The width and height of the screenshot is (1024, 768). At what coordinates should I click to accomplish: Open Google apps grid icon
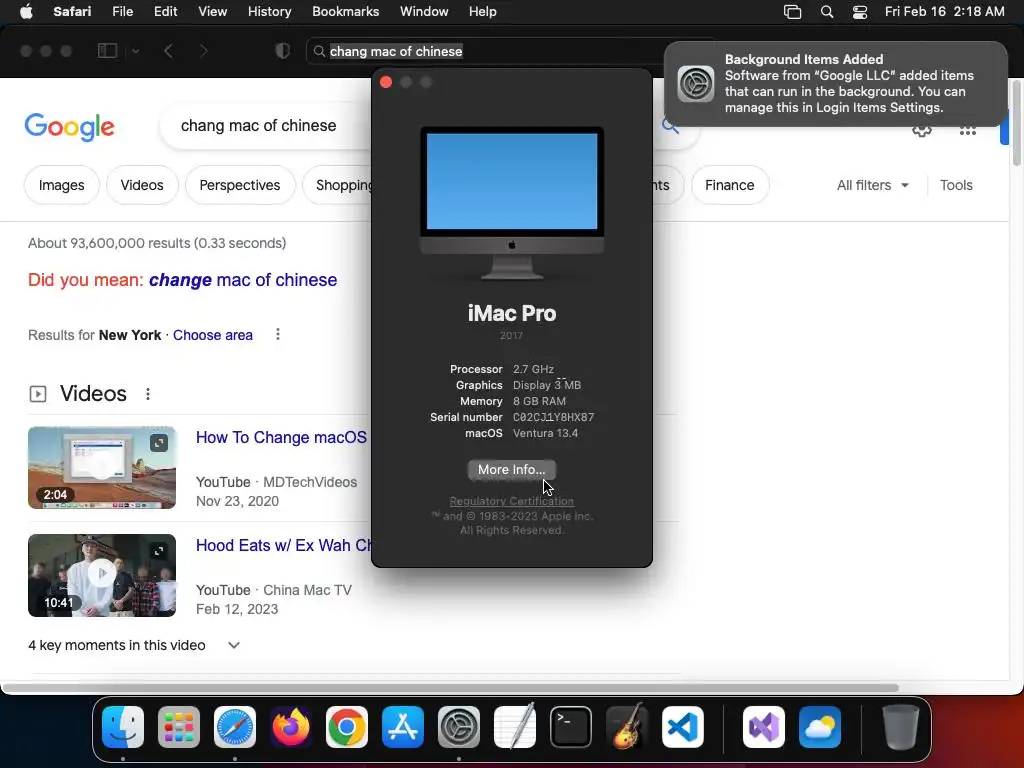(968, 130)
